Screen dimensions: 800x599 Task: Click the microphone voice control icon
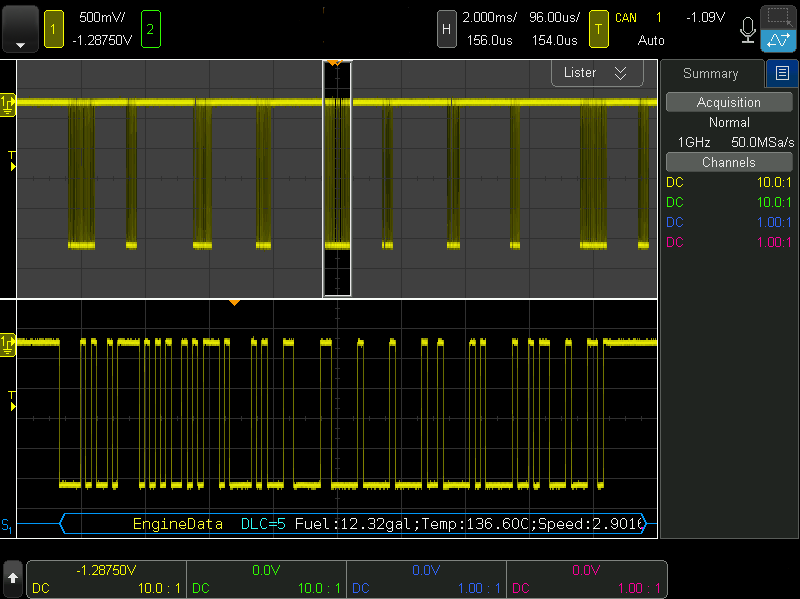coord(747,29)
